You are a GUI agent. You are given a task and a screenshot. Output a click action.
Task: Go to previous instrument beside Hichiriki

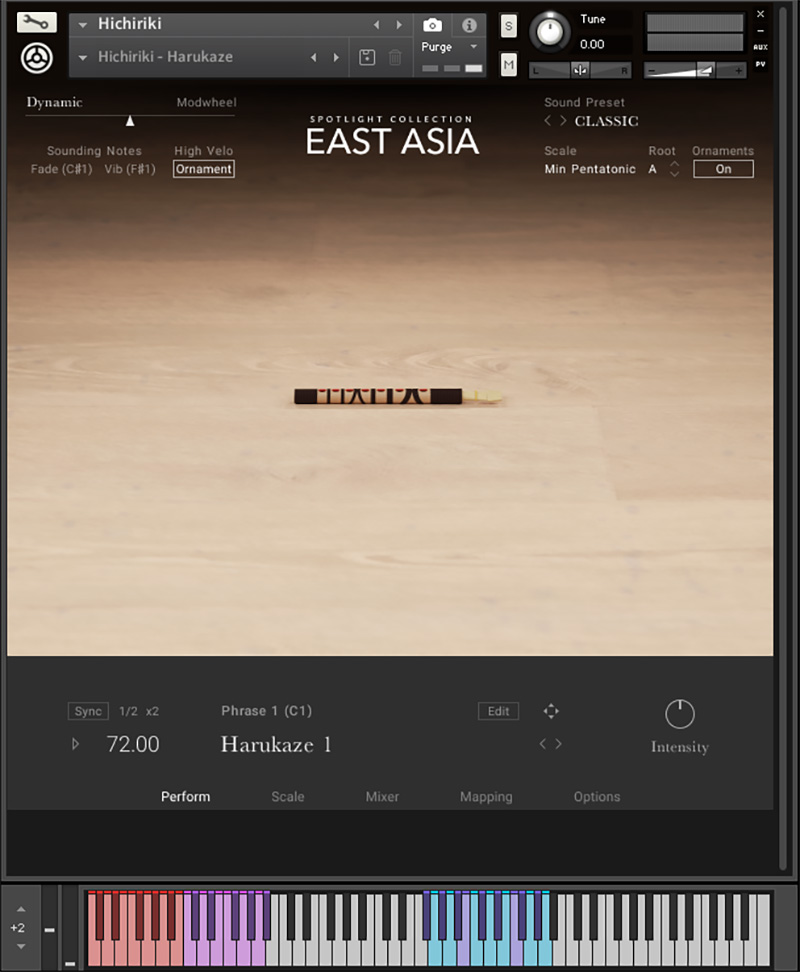376,25
